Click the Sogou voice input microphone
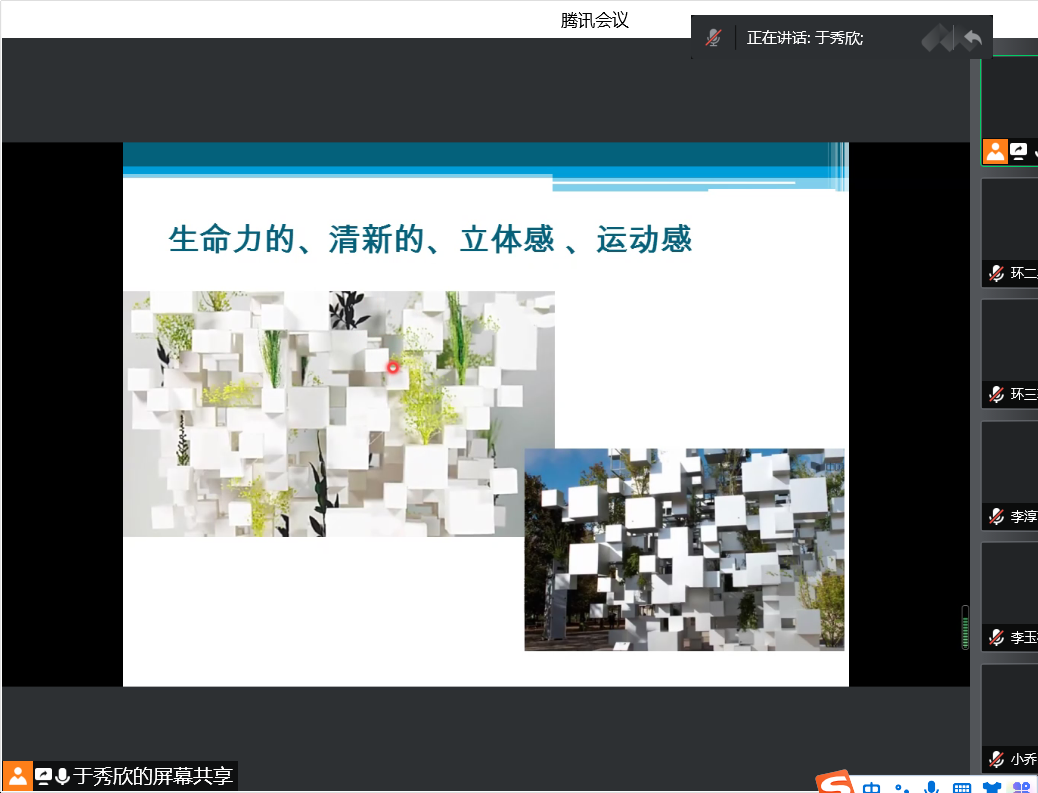This screenshot has width=1038, height=793. [x=931, y=788]
